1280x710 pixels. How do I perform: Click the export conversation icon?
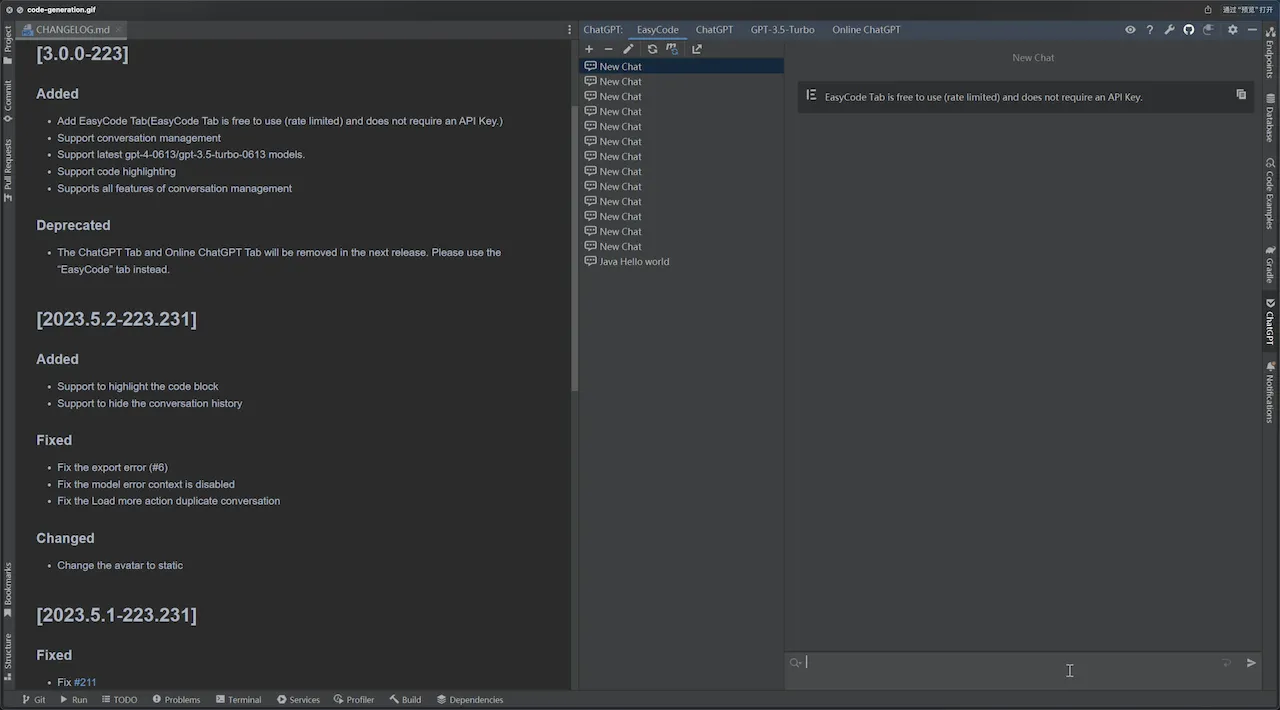point(697,49)
